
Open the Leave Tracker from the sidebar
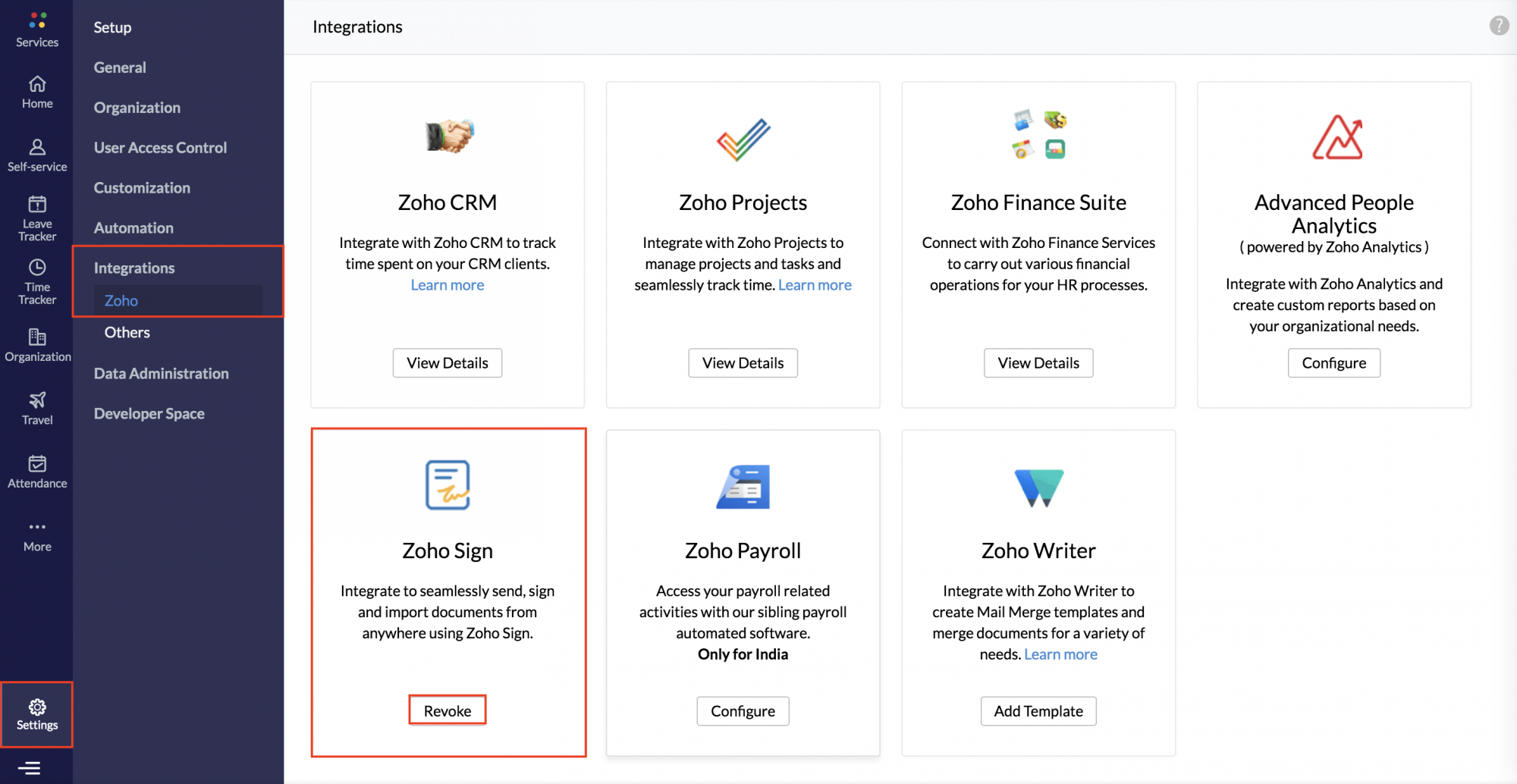click(36, 218)
